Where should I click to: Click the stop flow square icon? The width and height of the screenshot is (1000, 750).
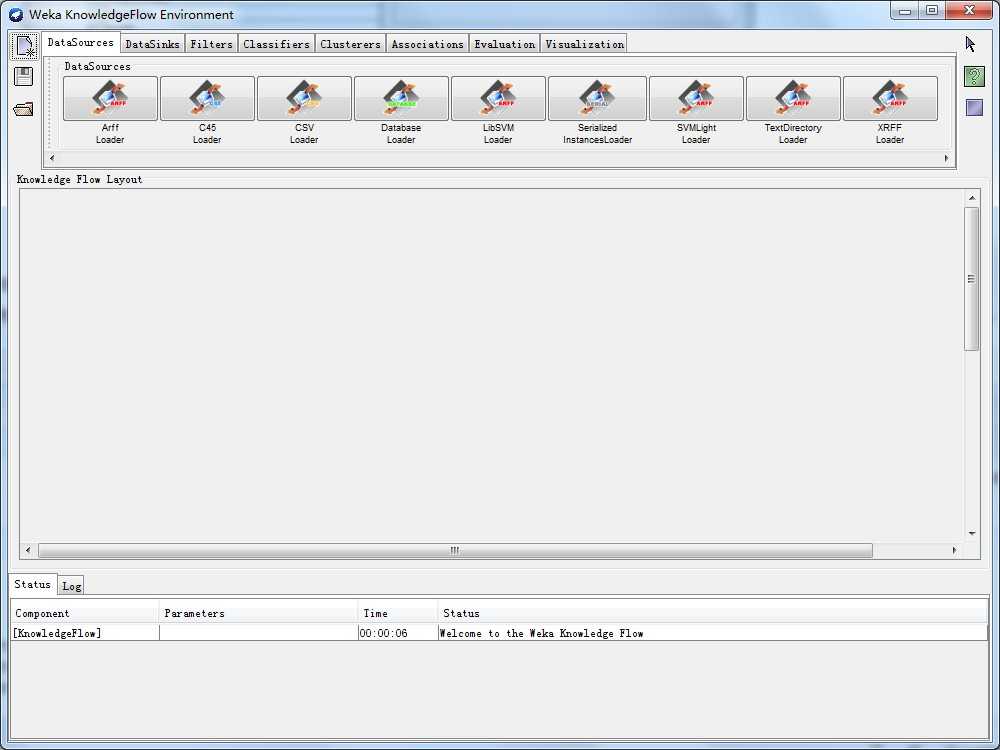pyautogui.click(x=974, y=108)
